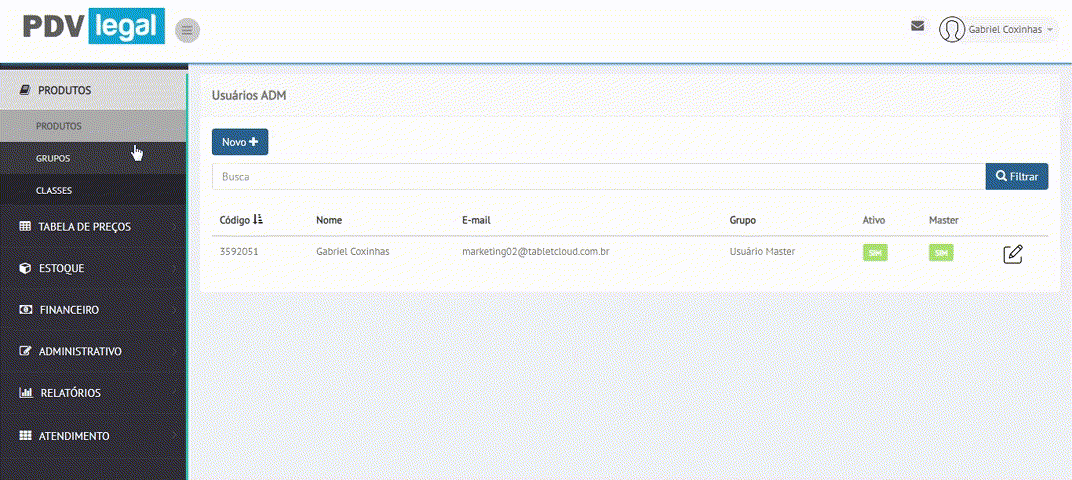Click the hamburger menu toggle icon

tap(187, 30)
